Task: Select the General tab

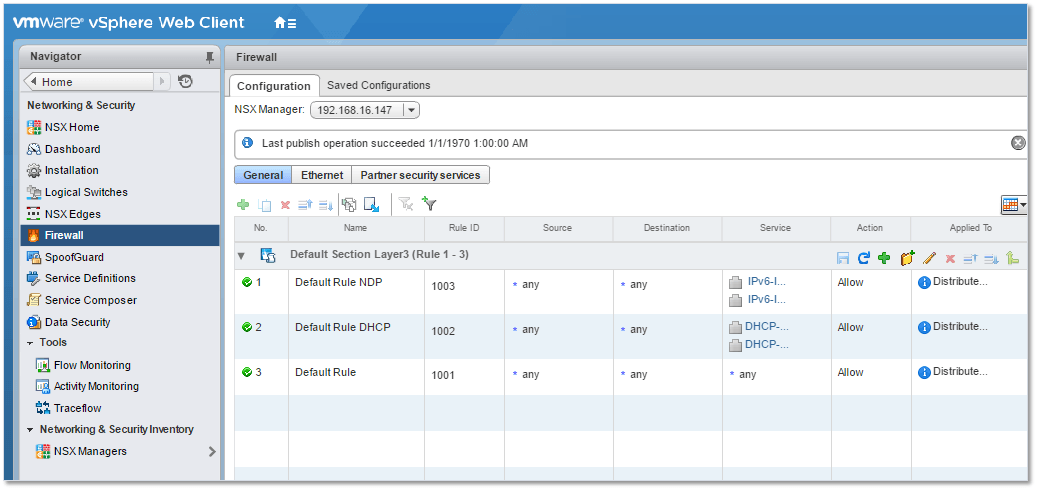Action: point(263,175)
